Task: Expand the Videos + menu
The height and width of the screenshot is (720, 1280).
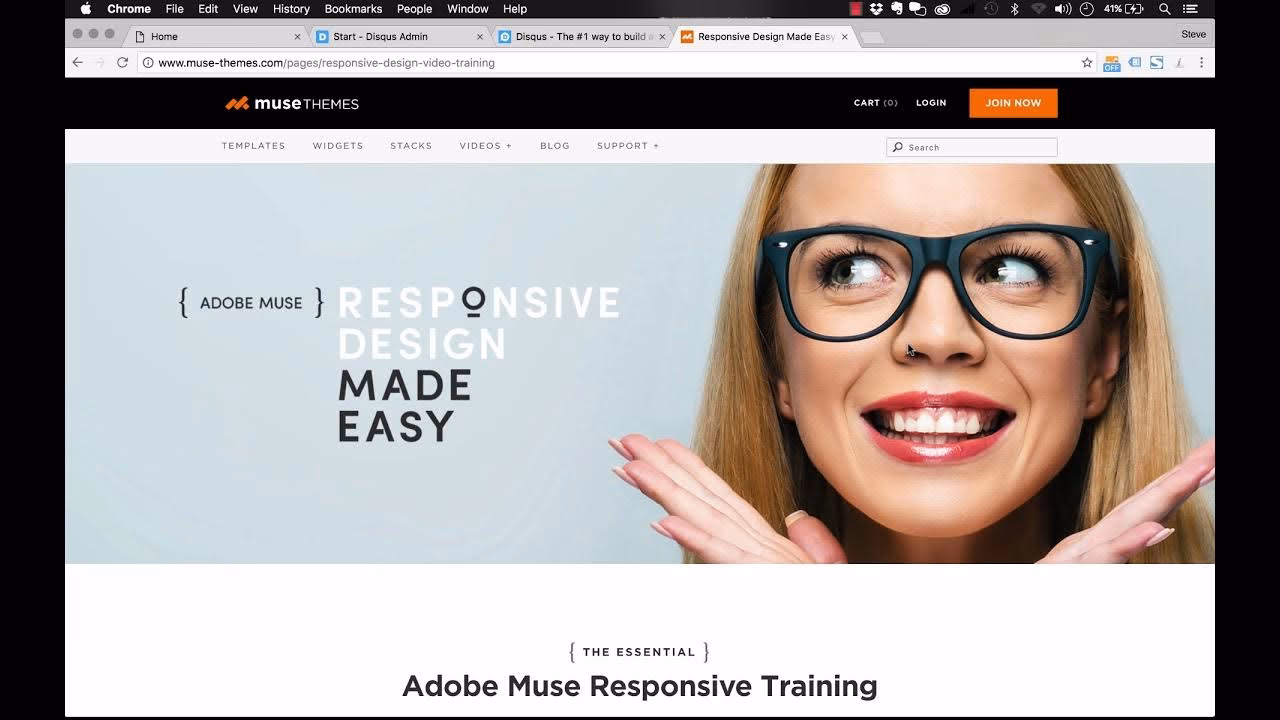Action: 485,146
